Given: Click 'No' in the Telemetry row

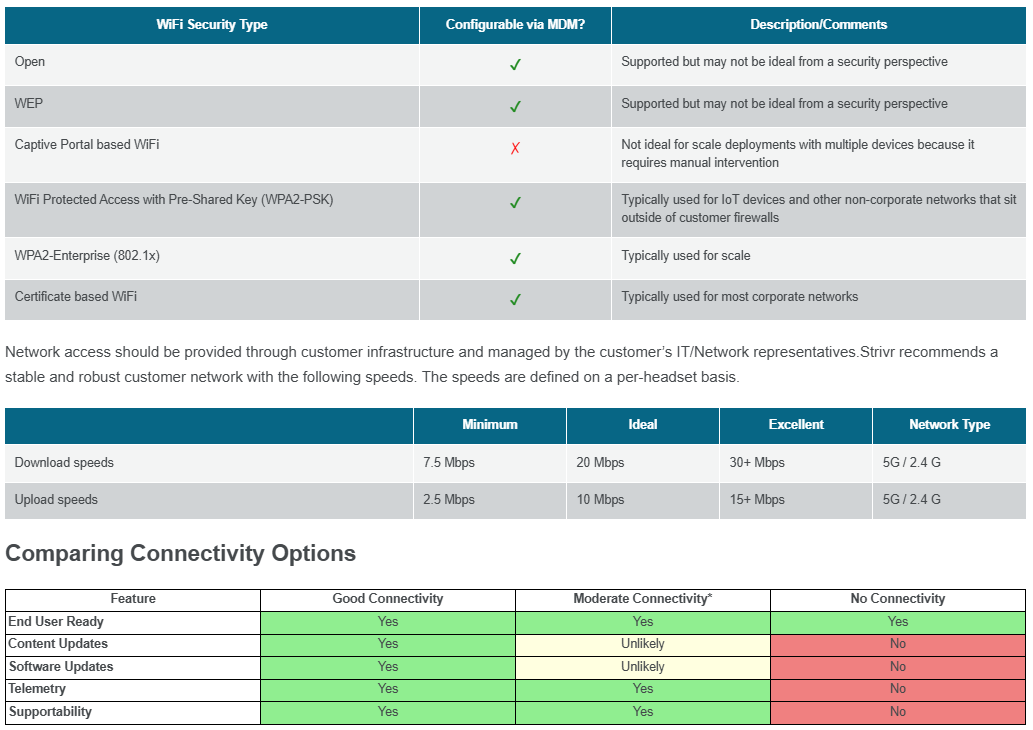Looking at the screenshot, I should (898, 689).
